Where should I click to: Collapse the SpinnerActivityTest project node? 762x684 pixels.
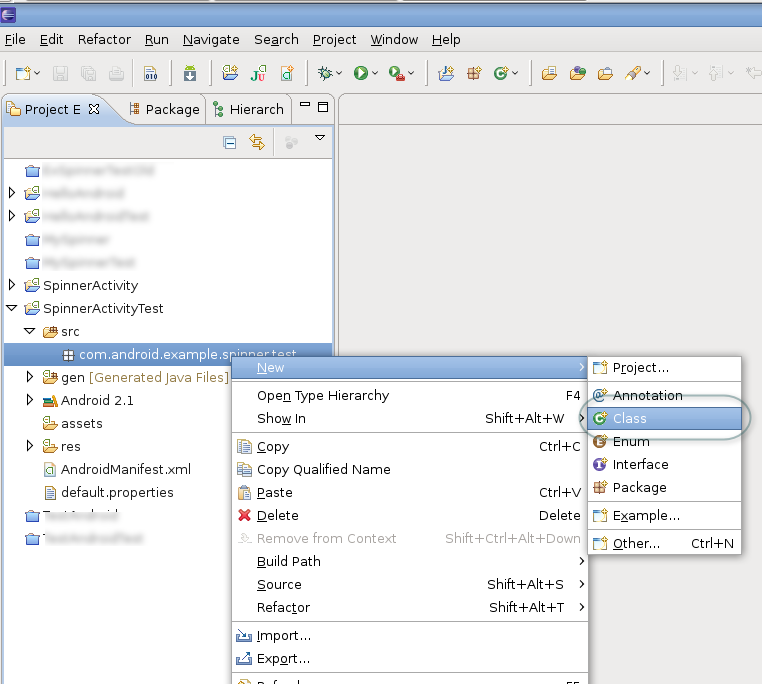[12, 308]
